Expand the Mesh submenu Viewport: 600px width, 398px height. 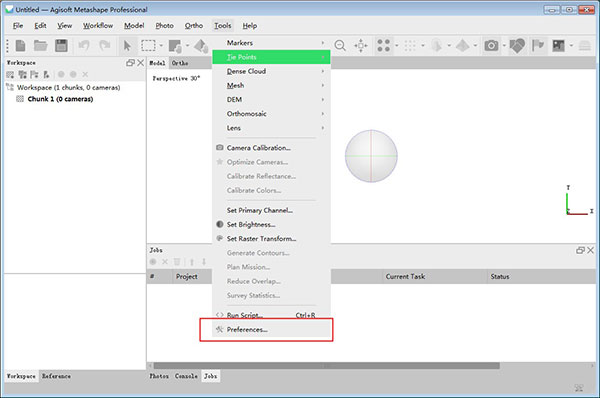271,85
